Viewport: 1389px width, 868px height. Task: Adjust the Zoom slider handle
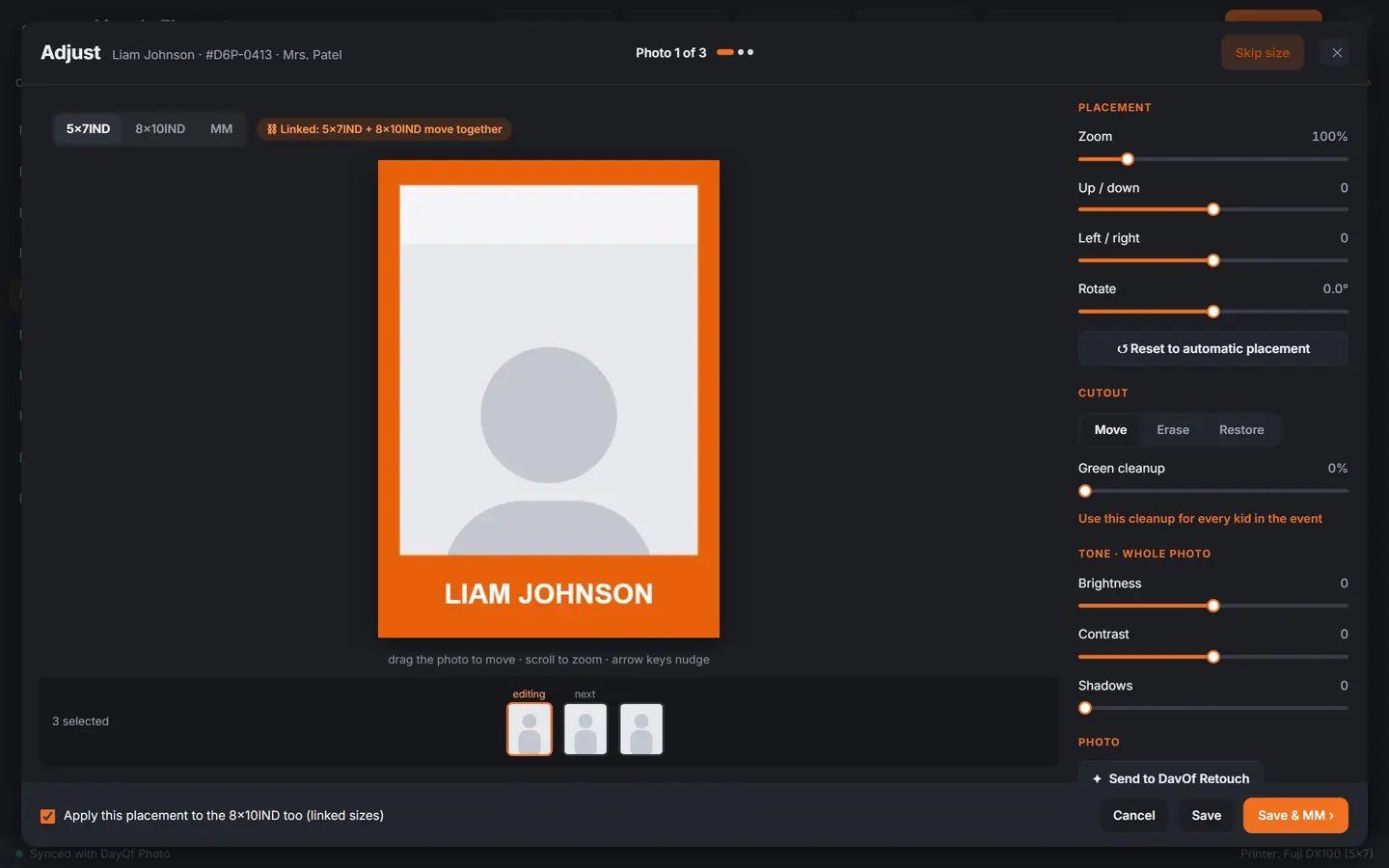tap(1128, 159)
